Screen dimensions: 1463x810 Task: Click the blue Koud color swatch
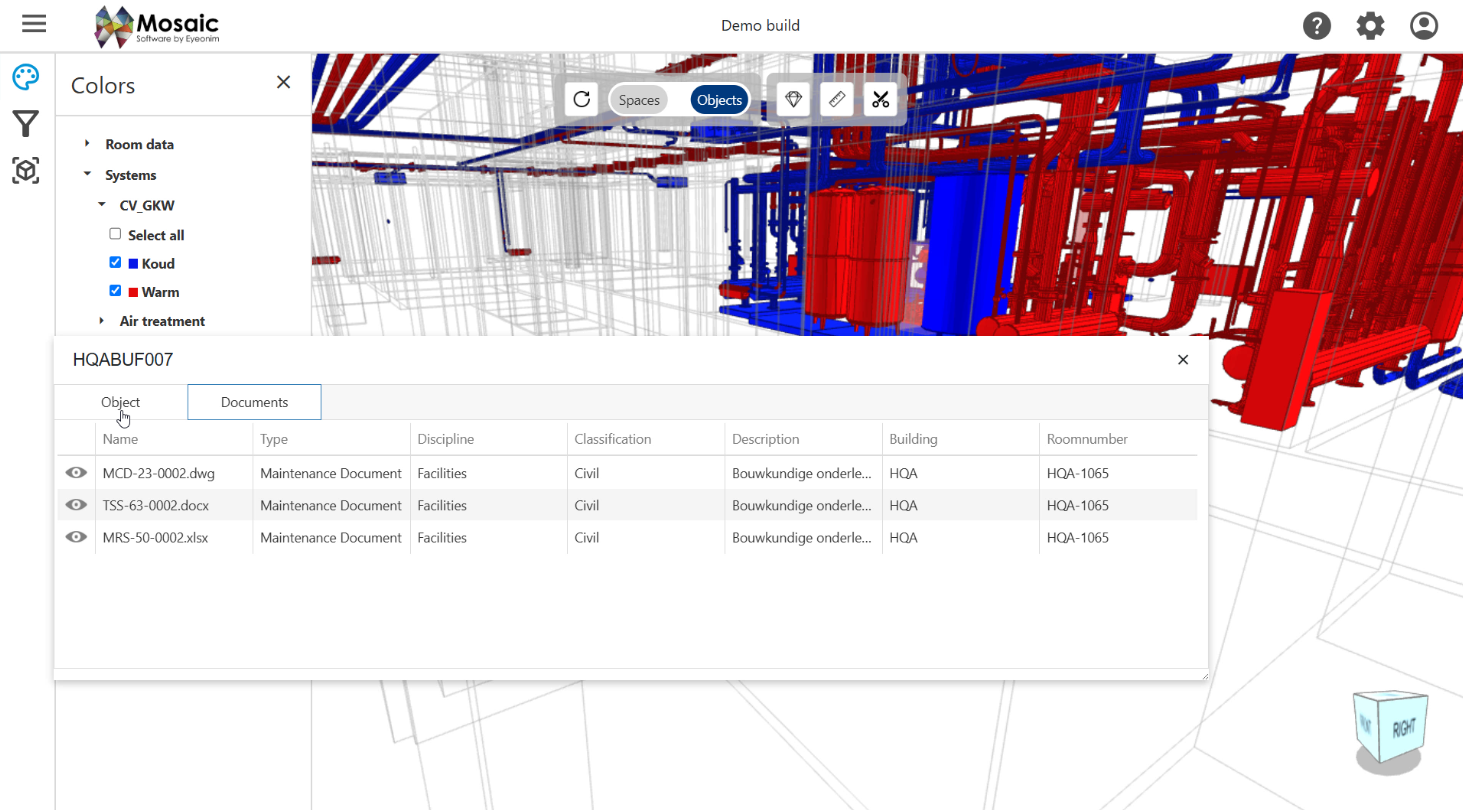(x=133, y=264)
